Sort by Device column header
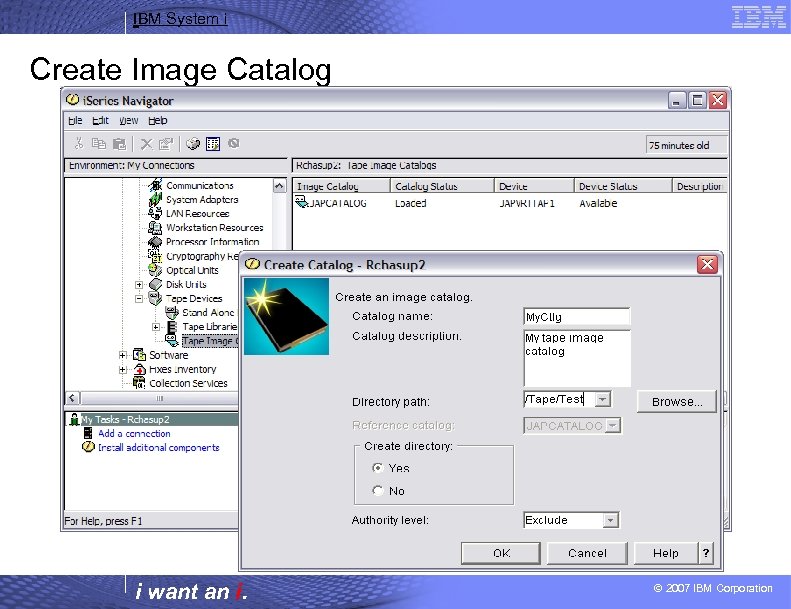Screen dimensions: 791x609 pos(534,186)
